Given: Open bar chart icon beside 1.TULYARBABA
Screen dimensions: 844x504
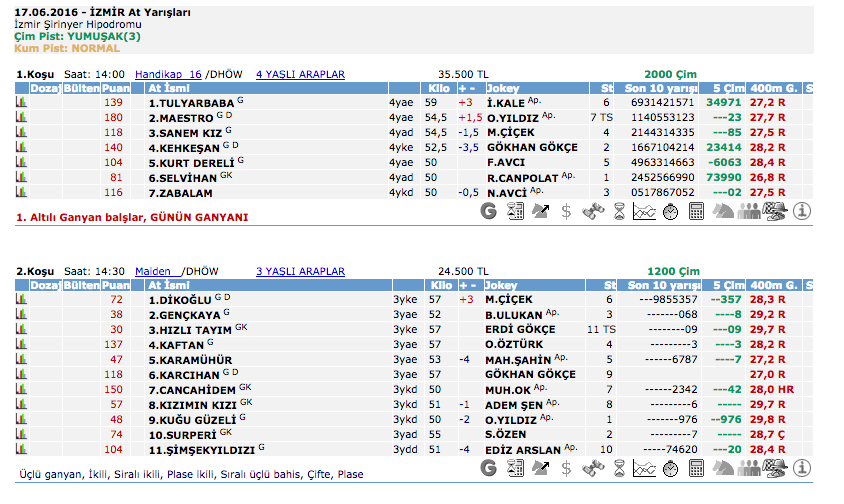Looking at the screenshot, I should [20, 102].
